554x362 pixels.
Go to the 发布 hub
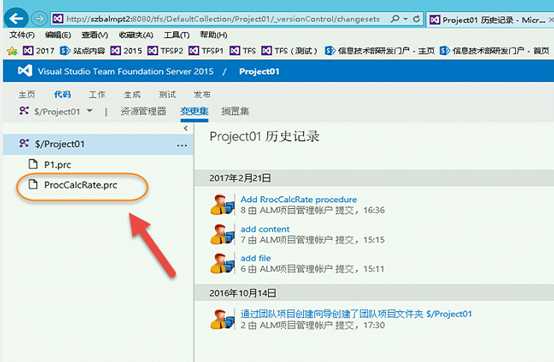[202, 94]
